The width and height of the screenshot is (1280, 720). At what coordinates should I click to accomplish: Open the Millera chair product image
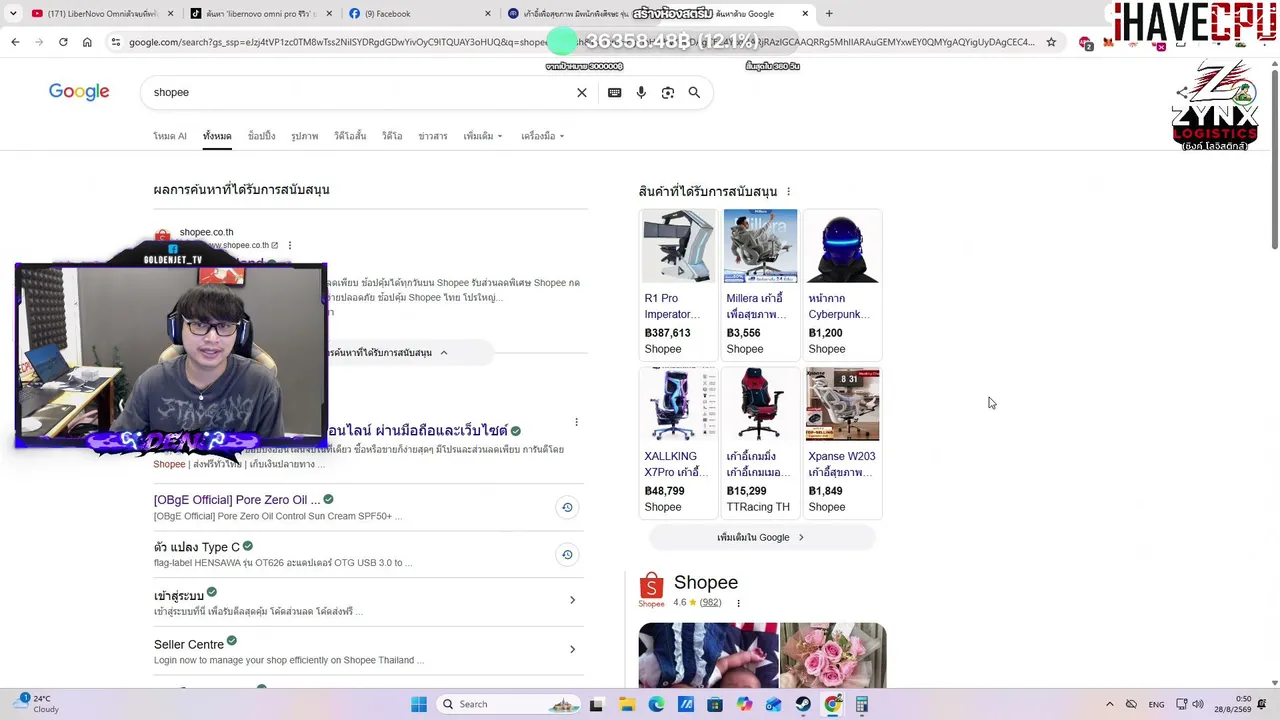[760, 246]
